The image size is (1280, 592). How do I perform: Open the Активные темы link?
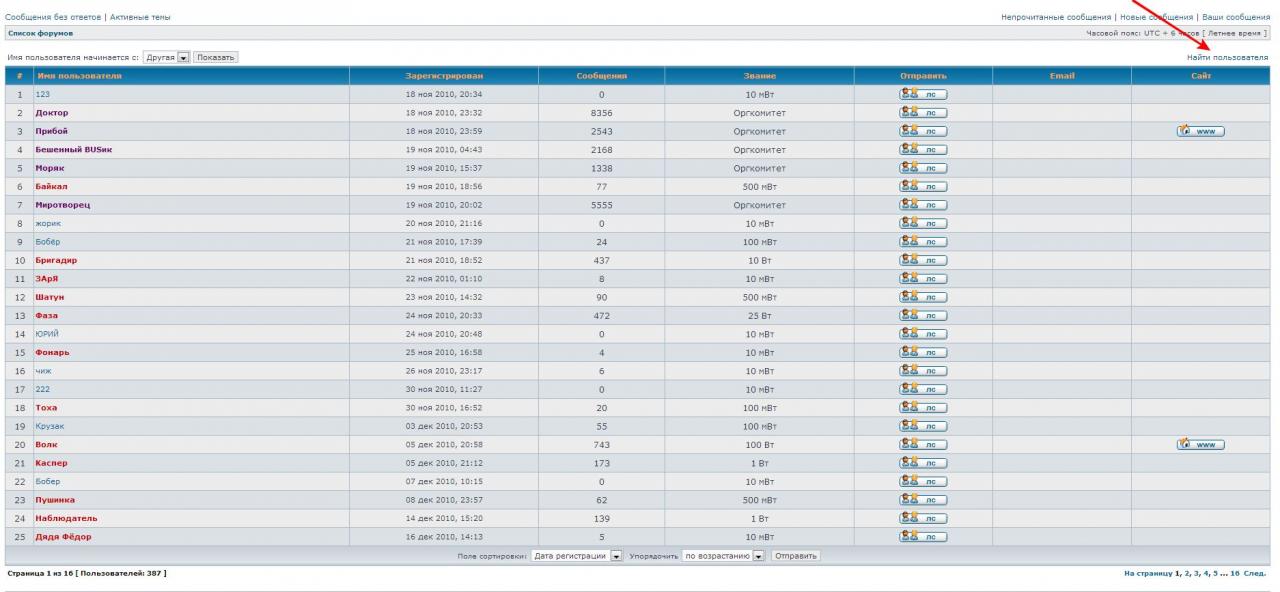click(x=140, y=17)
